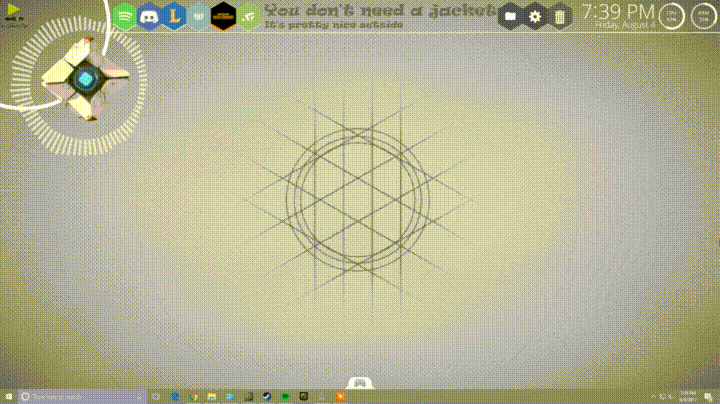Click the game controller icon above taskbar

pos(359,382)
